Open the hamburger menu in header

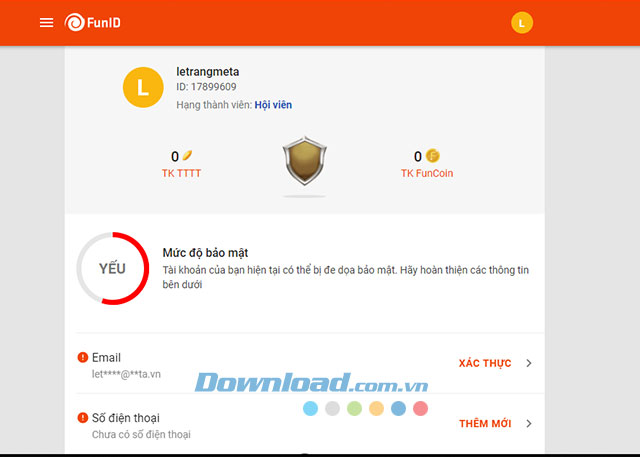tap(47, 22)
